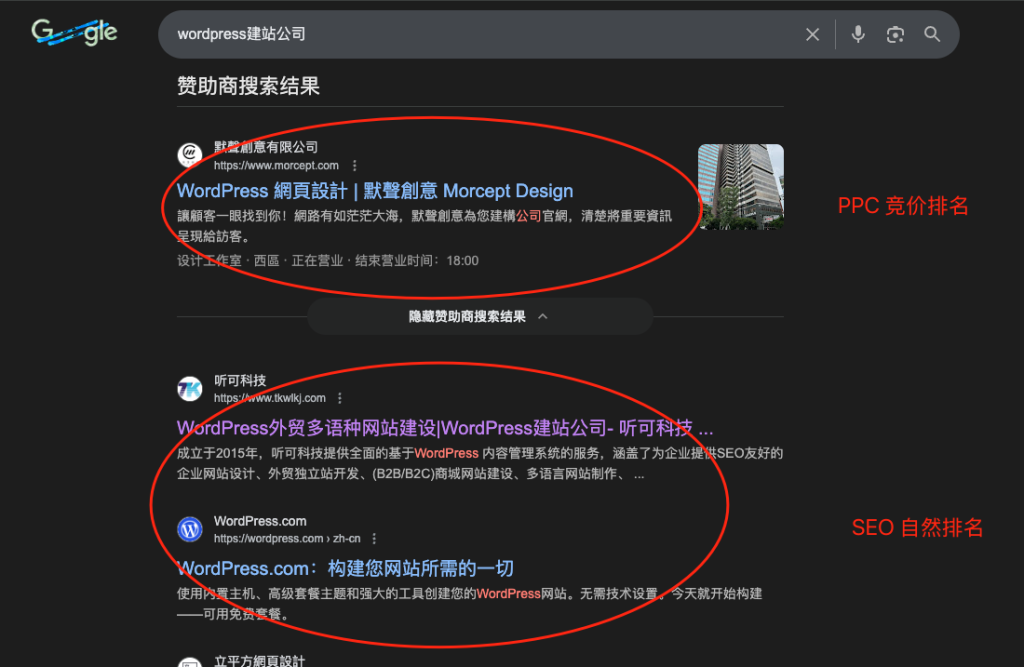The width and height of the screenshot is (1024, 667).
Task: Open the 听可科技 WordPress外贸多语种网站建设 result
Action: [x=445, y=428]
